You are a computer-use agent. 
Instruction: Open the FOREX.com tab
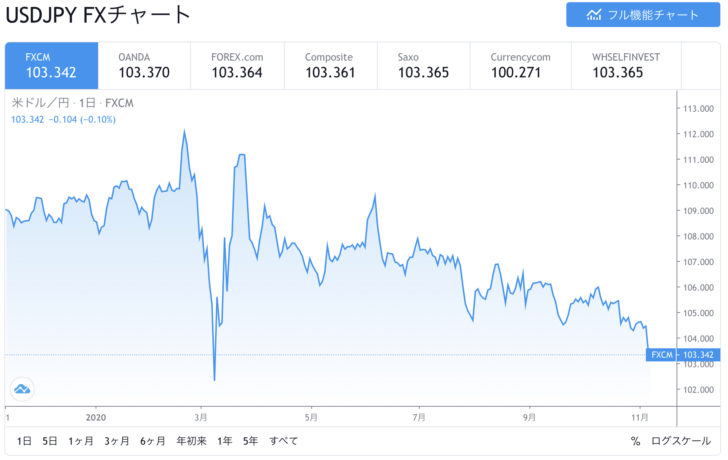[238, 65]
